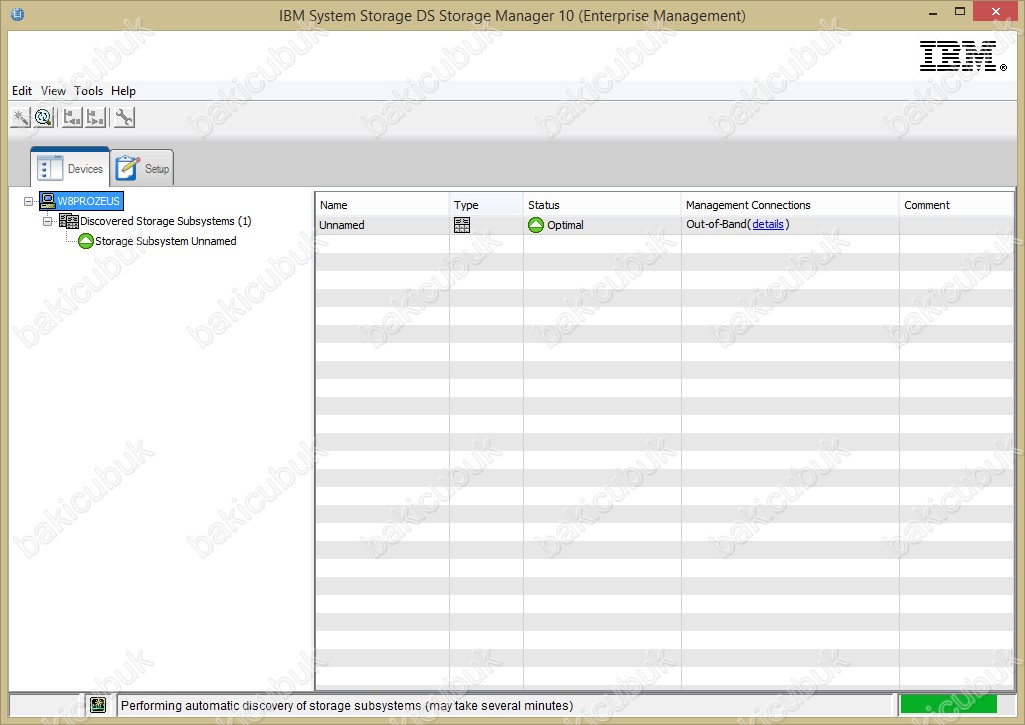Click the add storage subsystem toolbar icon

pos(72,118)
